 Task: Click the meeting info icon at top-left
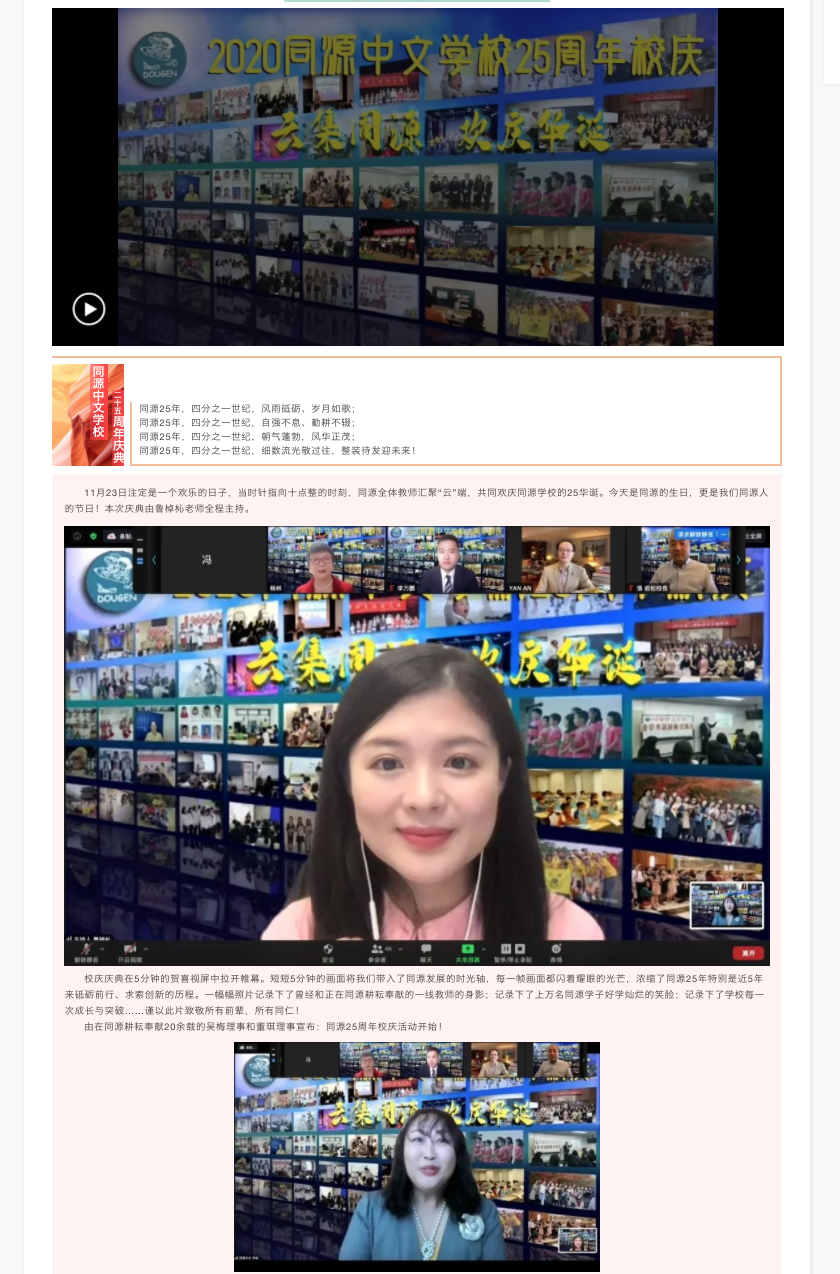click(76, 536)
